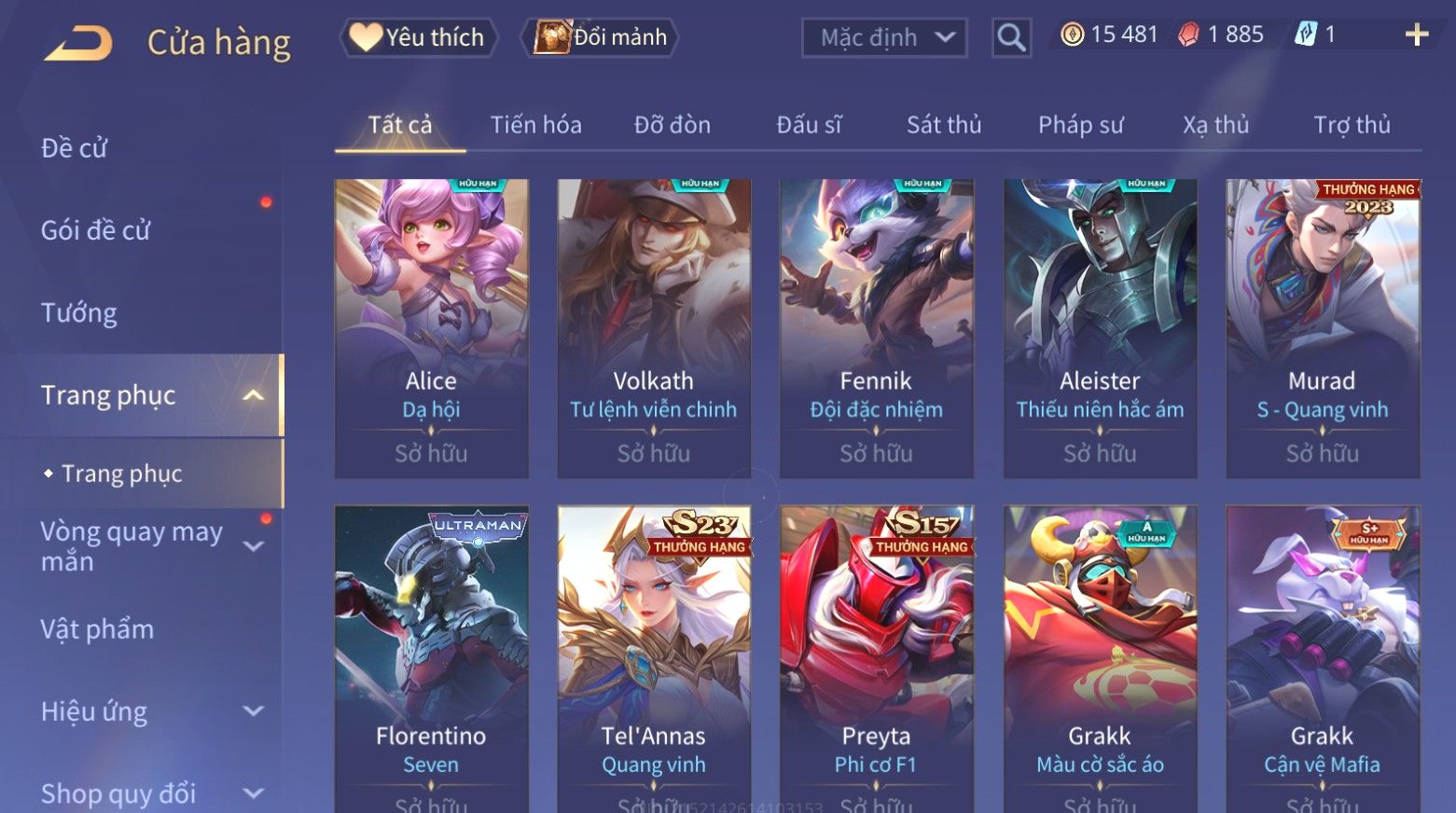Image resolution: width=1456 pixels, height=813 pixels.
Task: Open Gói đề cử in sidebar
Action: (x=95, y=230)
